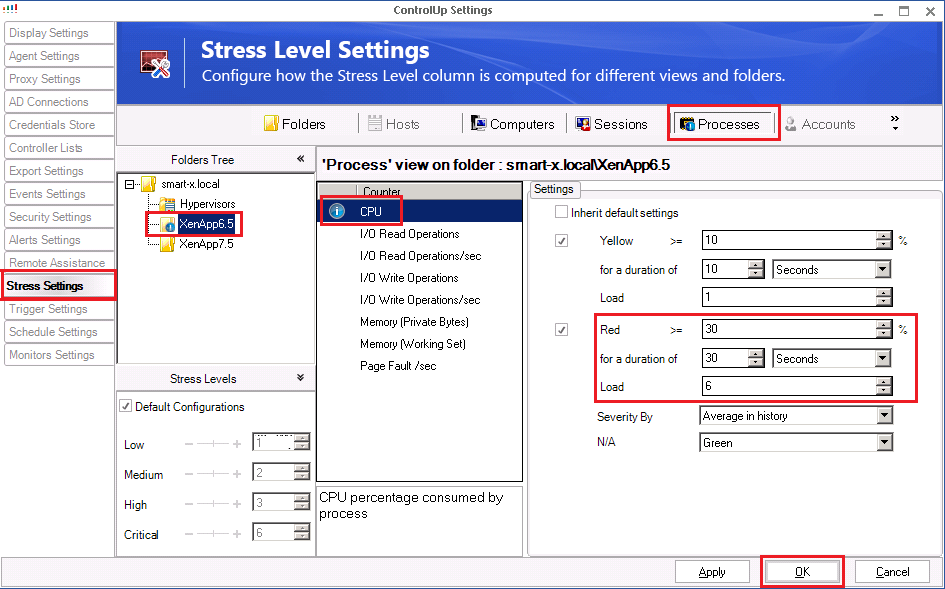Click the Hypervisors folder icon
The height and width of the screenshot is (589, 945).
[167, 204]
